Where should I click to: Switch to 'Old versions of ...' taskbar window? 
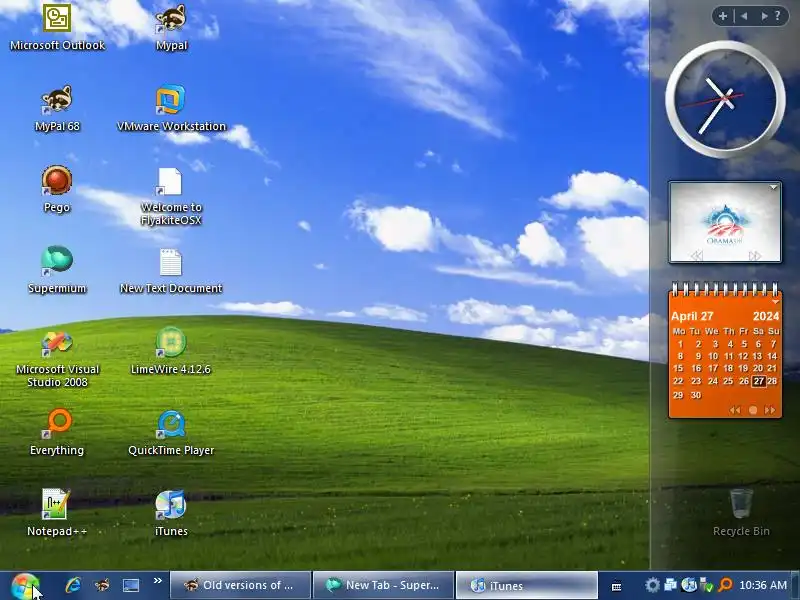pyautogui.click(x=240, y=585)
